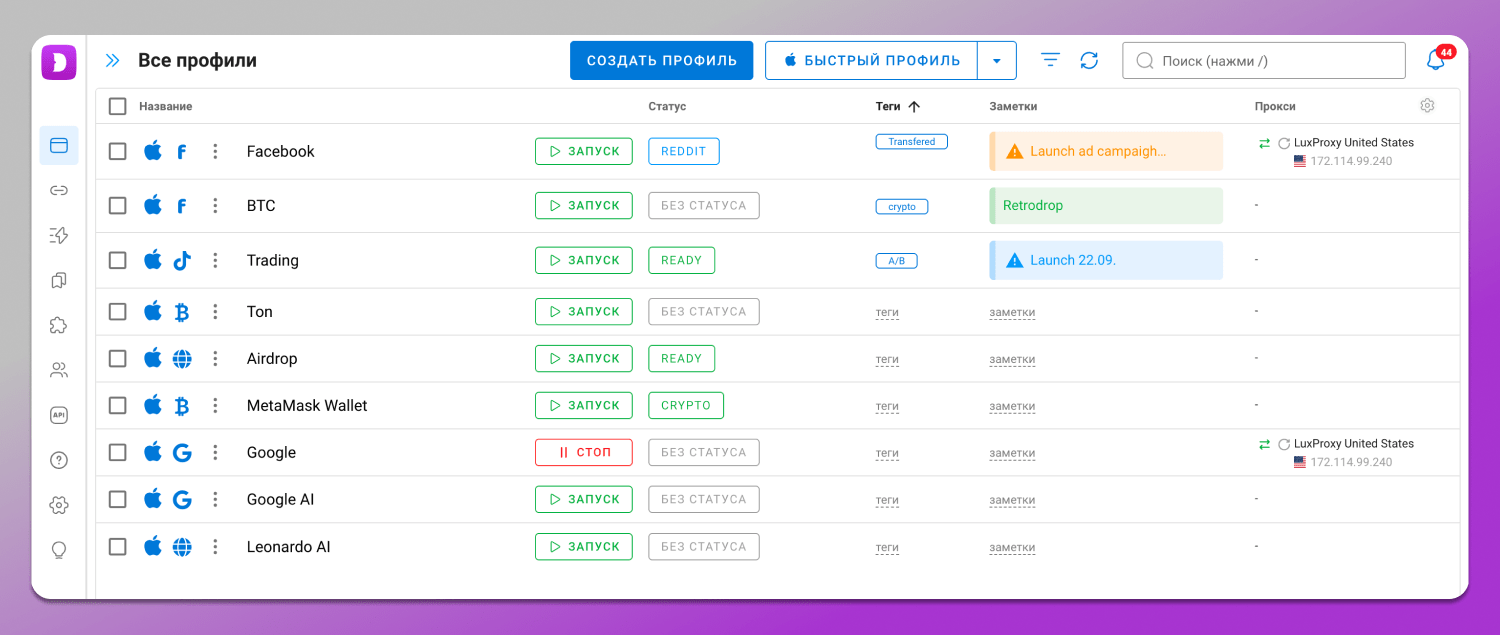Click the profile search input field
This screenshot has width=1500, height=635.
[1263, 61]
